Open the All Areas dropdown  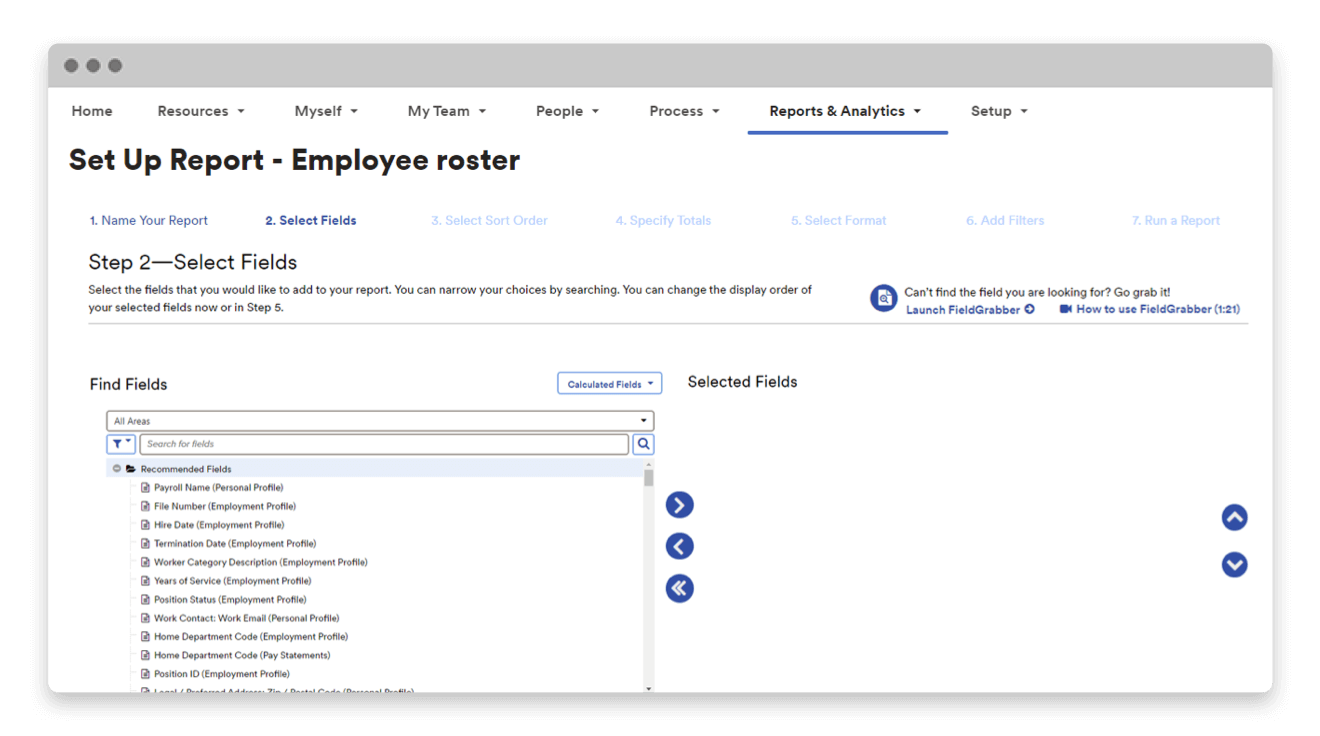pos(379,420)
